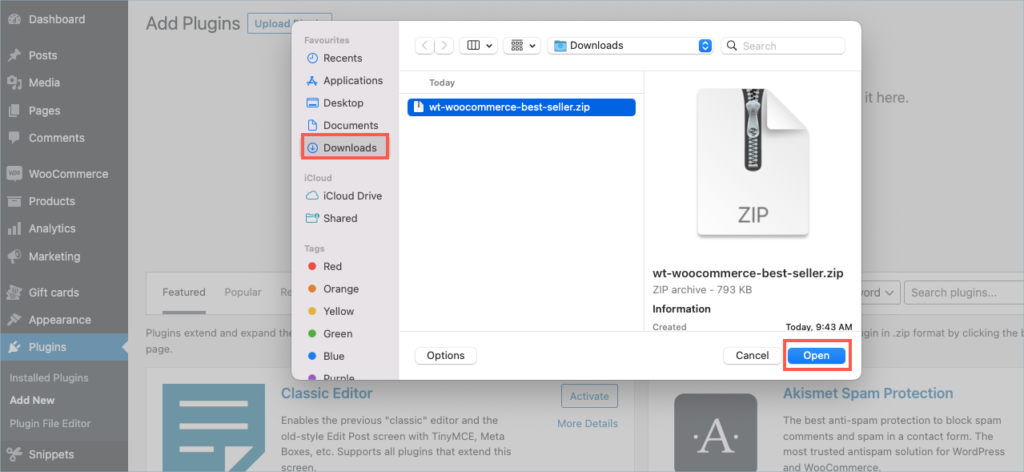Open Pages in WordPress sidebar

(x=44, y=110)
